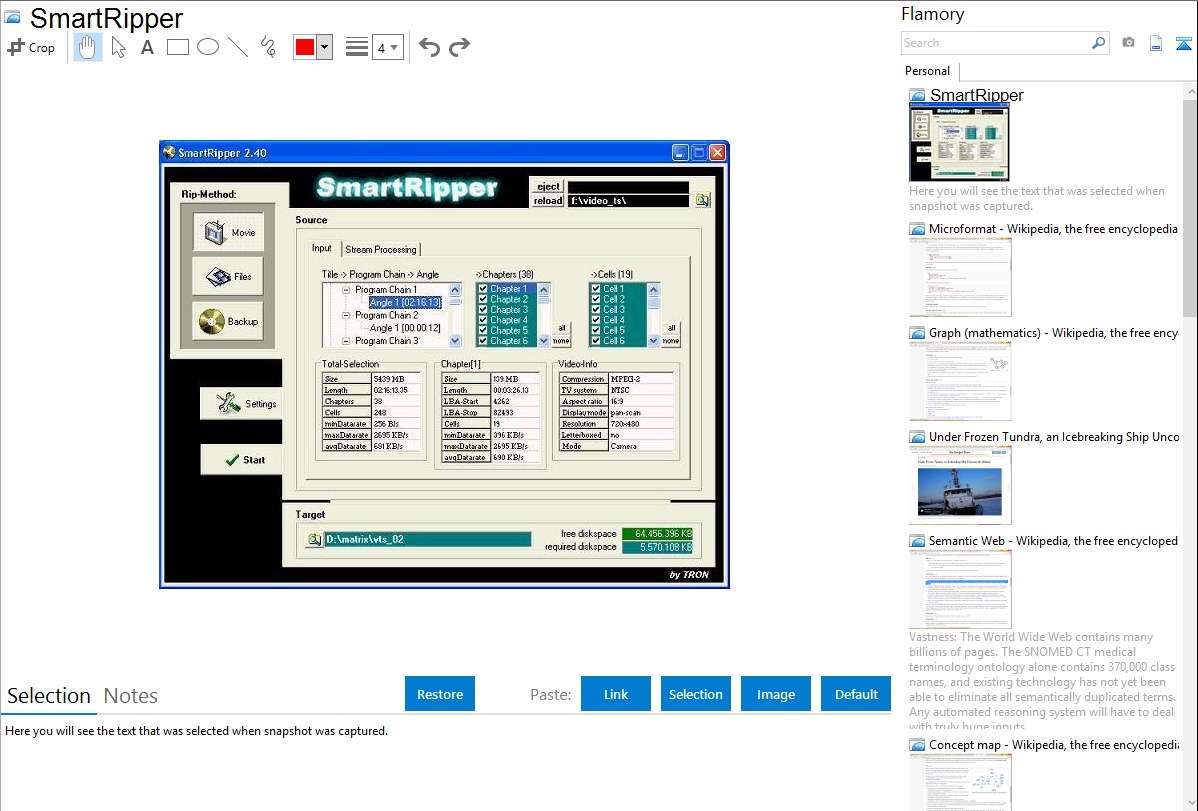Toggle the Chapter 1 checkbox
The width and height of the screenshot is (1198, 811).
(x=483, y=289)
